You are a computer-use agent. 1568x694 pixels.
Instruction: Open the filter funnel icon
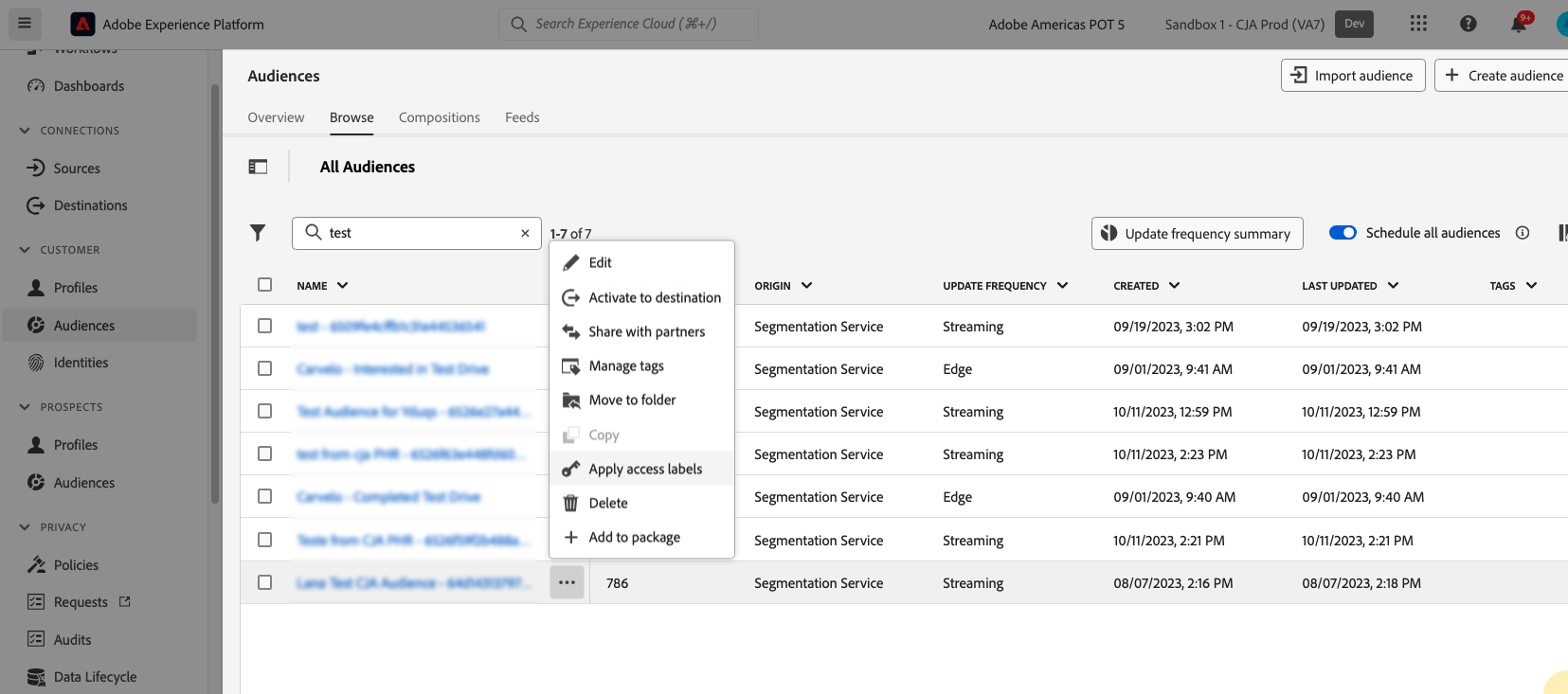click(x=258, y=233)
